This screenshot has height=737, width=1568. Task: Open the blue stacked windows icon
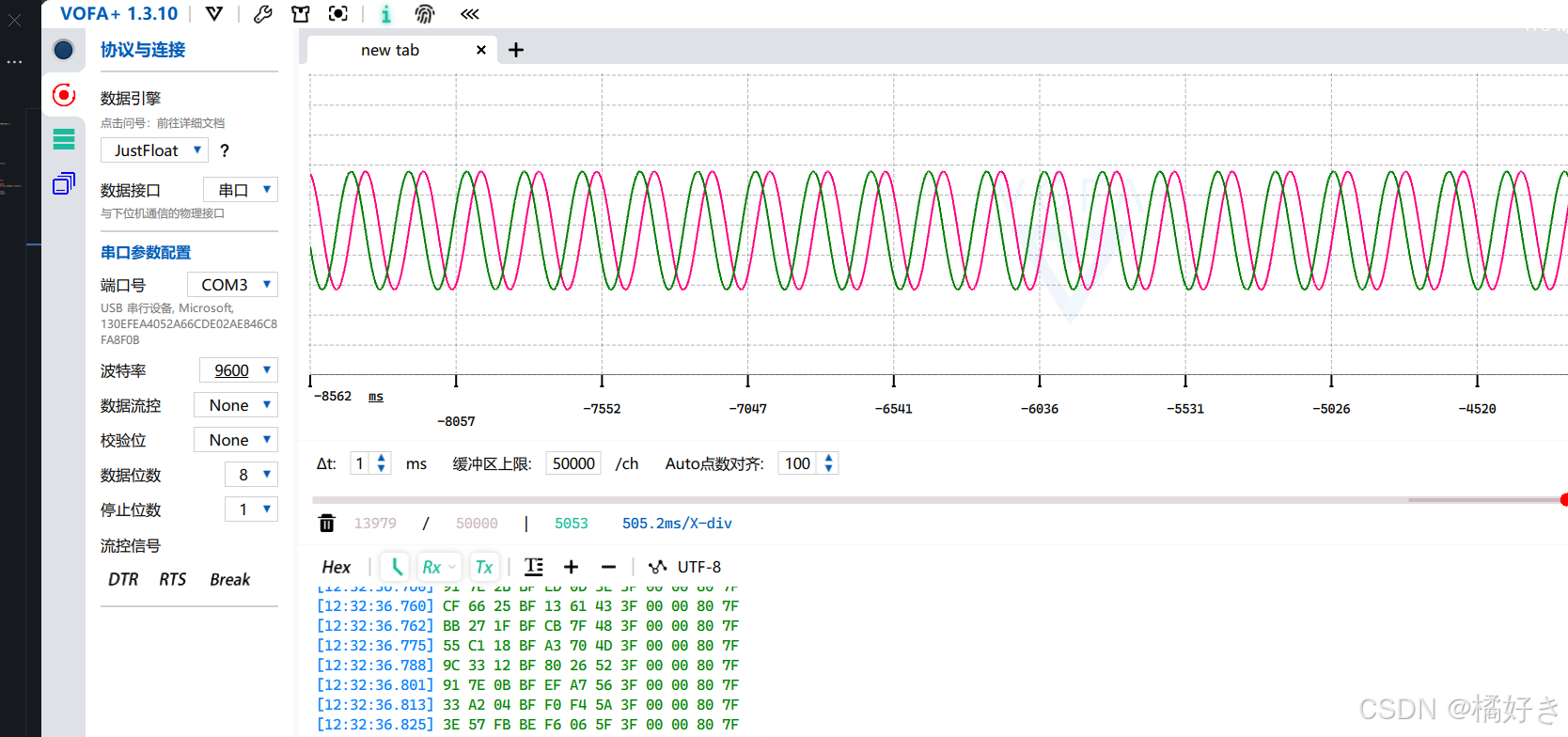(64, 183)
